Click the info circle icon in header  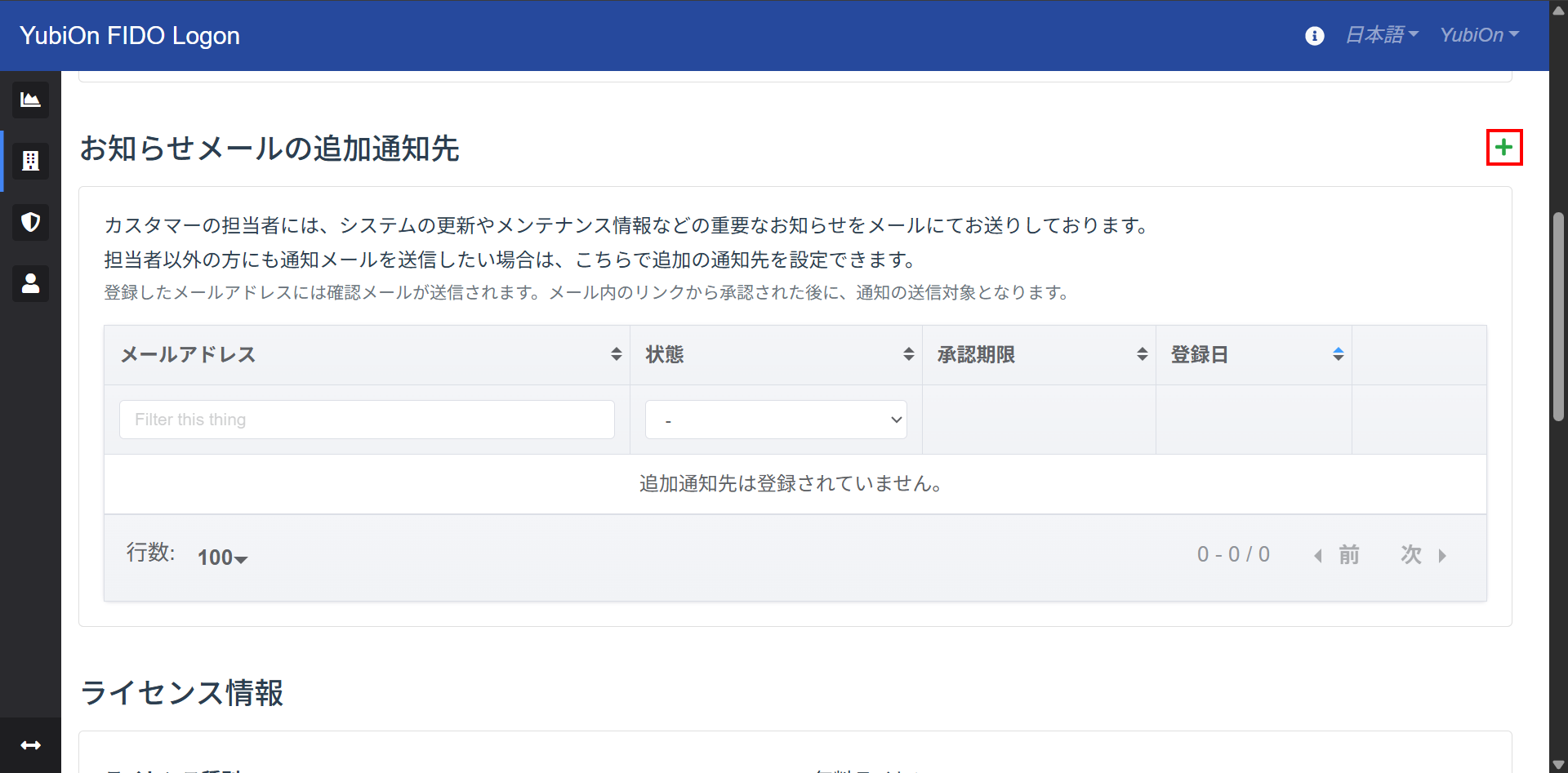(1315, 36)
